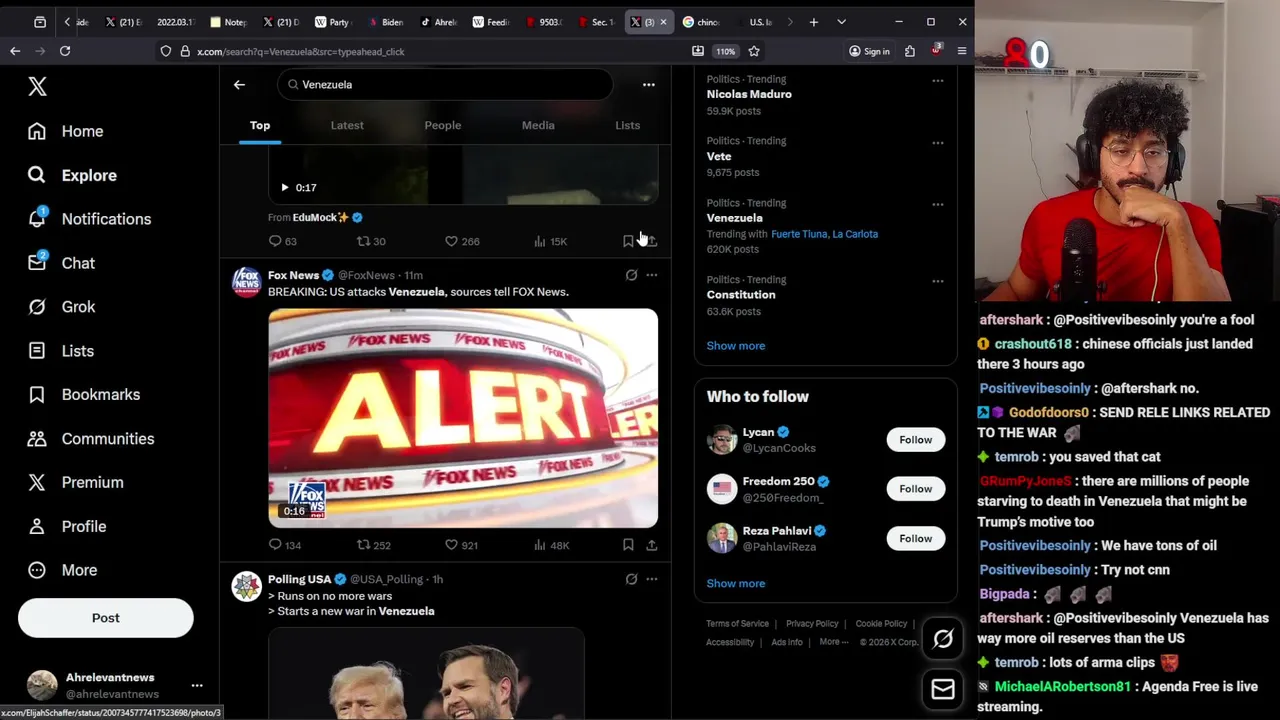
Task: Click Show more under trends
Action: pos(735,346)
